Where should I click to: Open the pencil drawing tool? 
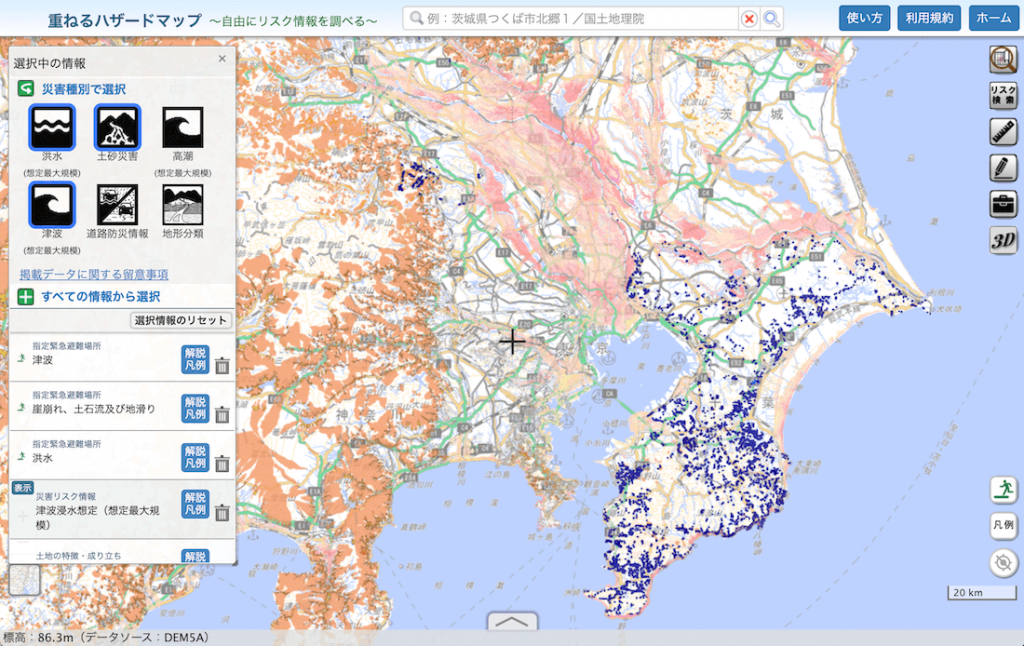[x=1003, y=168]
